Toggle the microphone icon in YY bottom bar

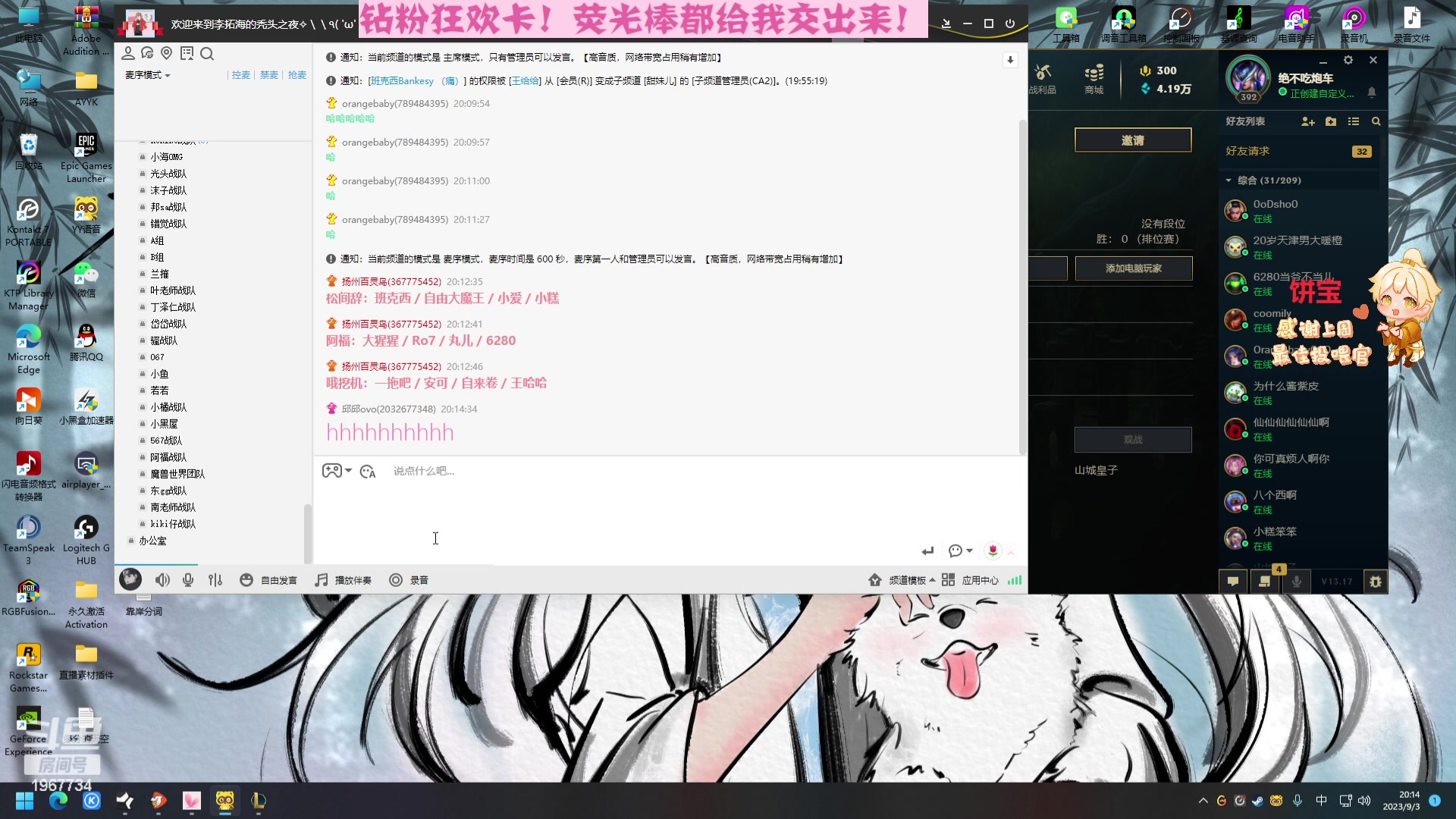(188, 580)
